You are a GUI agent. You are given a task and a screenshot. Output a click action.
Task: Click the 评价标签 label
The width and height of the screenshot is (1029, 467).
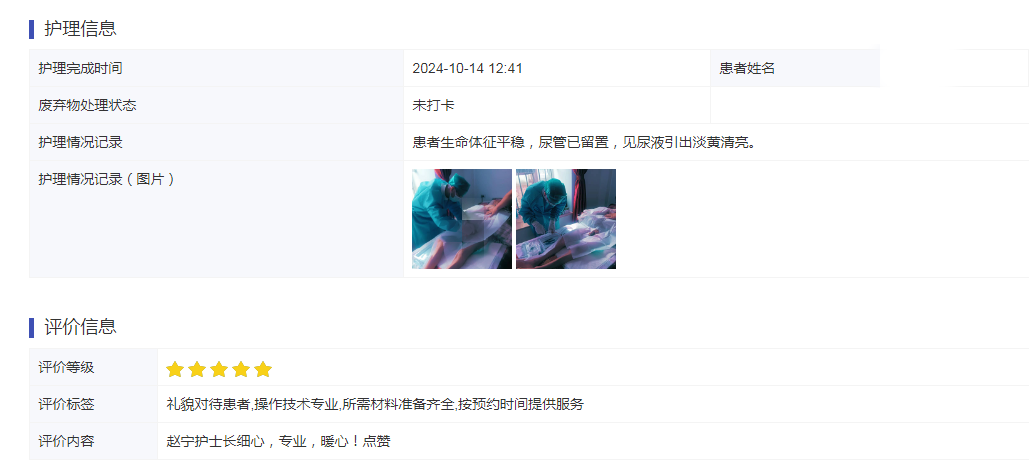pos(66,405)
